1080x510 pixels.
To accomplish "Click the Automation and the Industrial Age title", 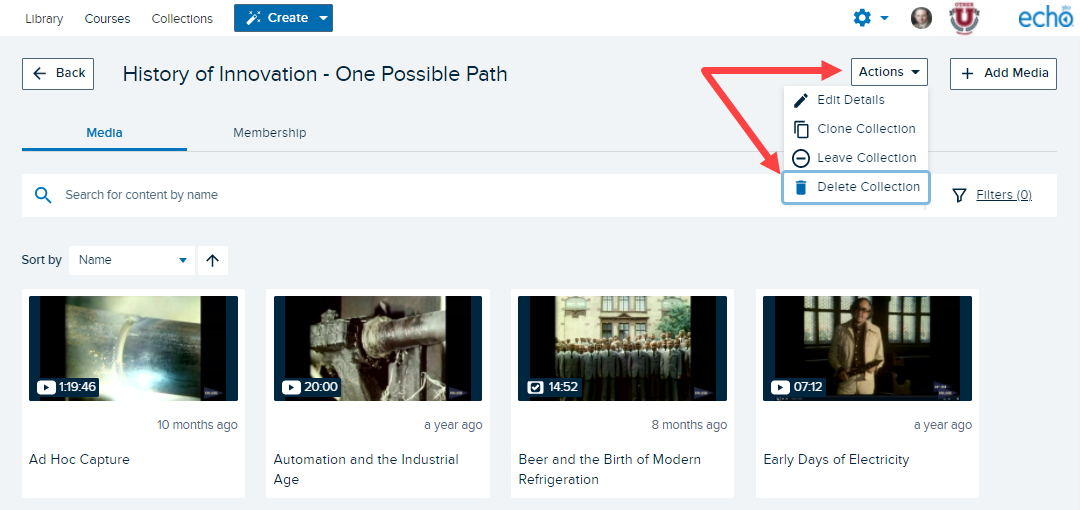I will pyautogui.click(x=366, y=469).
